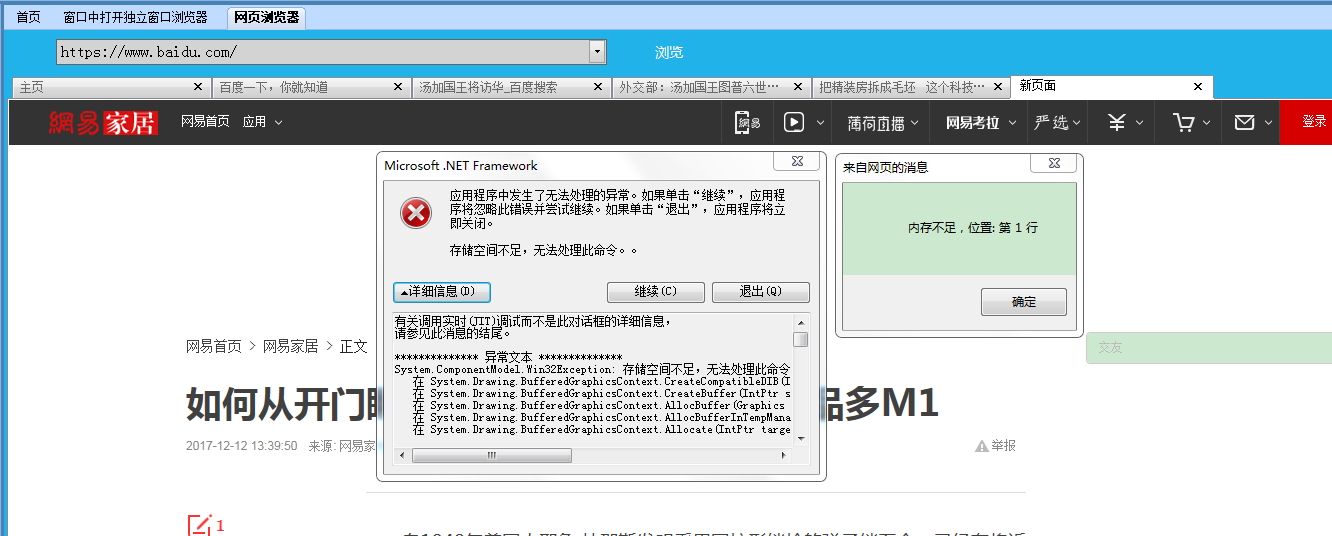Click the details box scroll-down arrow

coord(801,438)
